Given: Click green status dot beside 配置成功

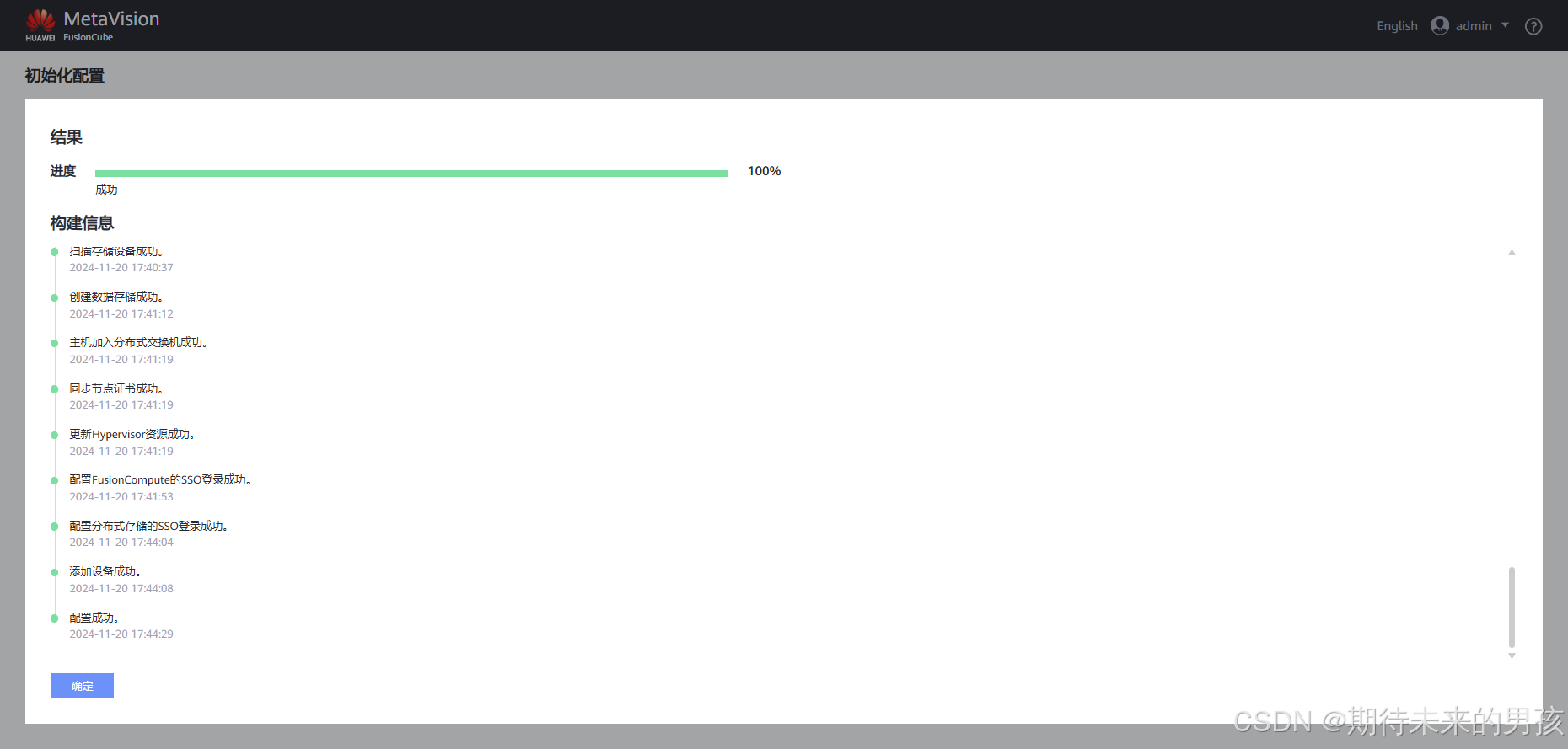Looking at the screenshot, I should click(x=55, y=618).
